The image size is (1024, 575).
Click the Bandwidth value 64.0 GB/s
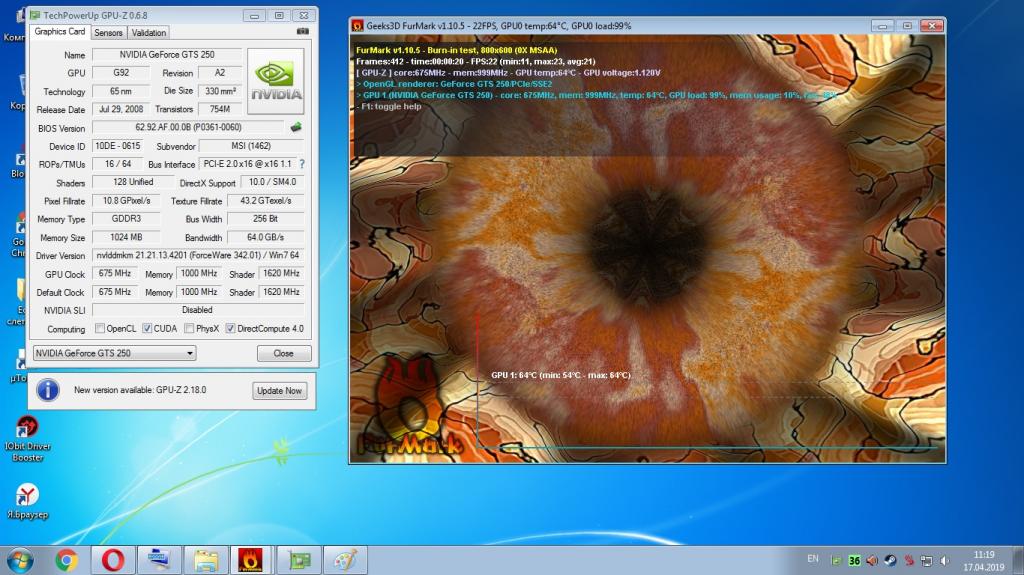(x=265, y=237)
